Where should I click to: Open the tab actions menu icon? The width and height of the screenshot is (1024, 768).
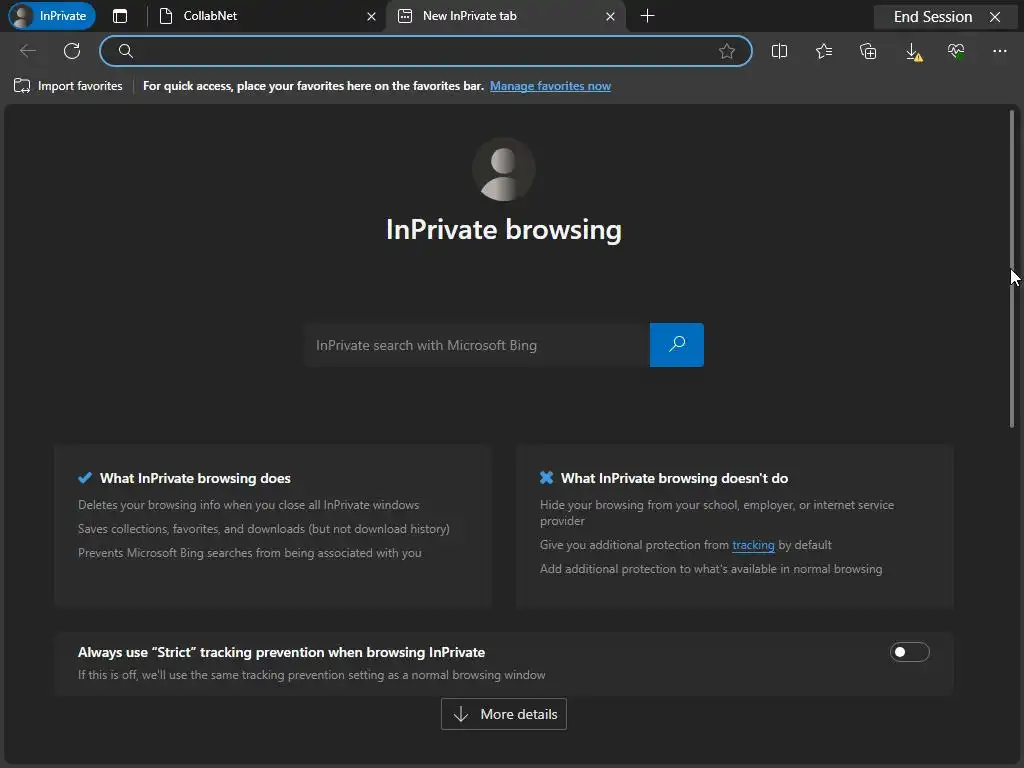120,16
